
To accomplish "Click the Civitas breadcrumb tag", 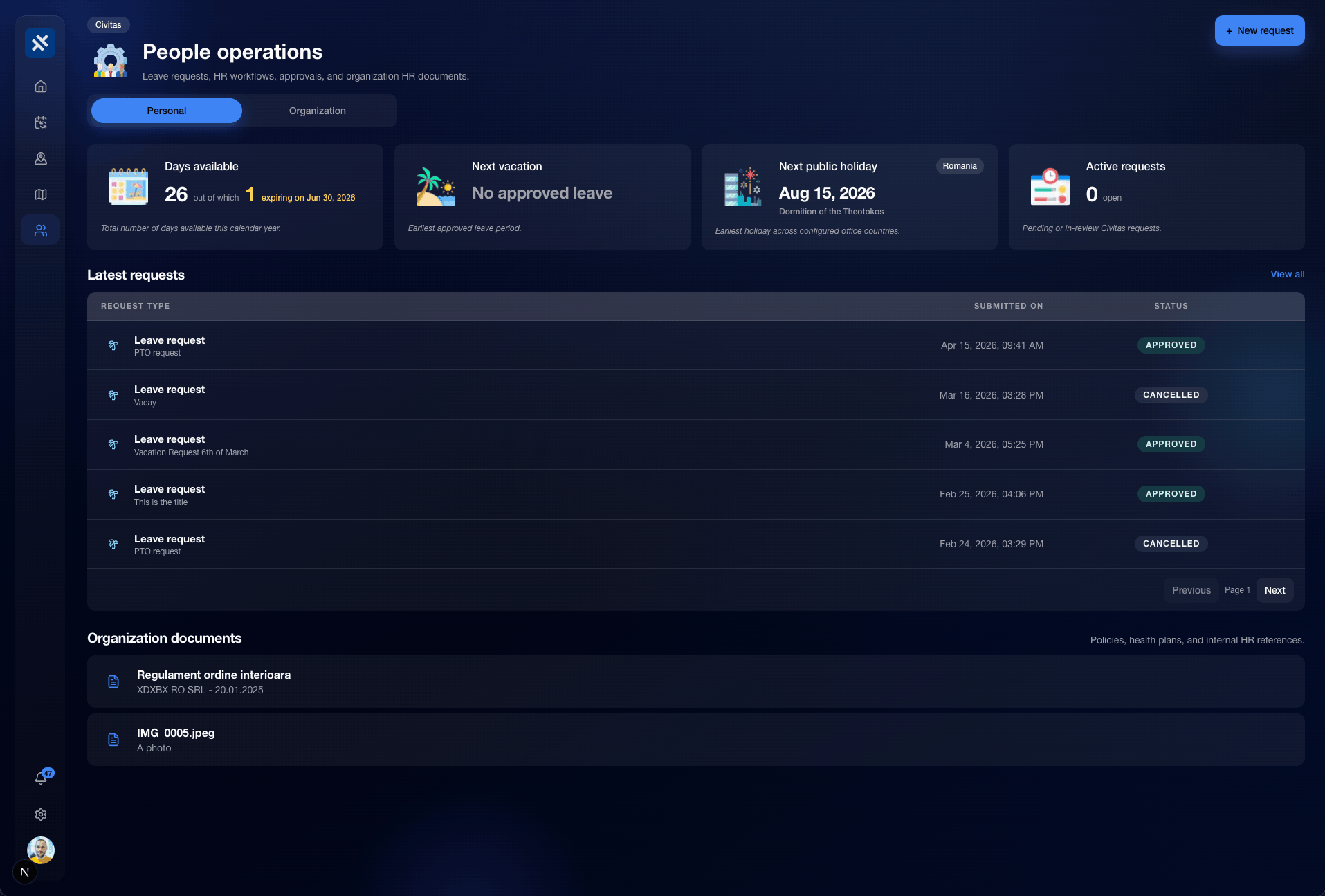I will [x=109, y=25].
